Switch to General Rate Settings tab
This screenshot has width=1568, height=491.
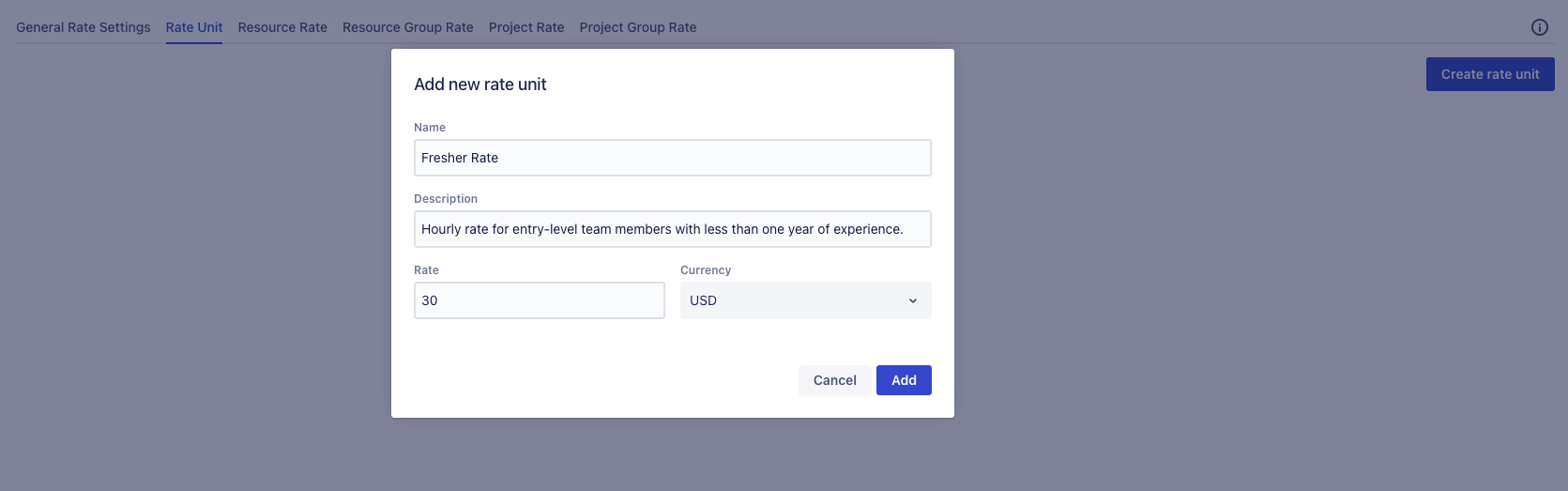(84, 27)
